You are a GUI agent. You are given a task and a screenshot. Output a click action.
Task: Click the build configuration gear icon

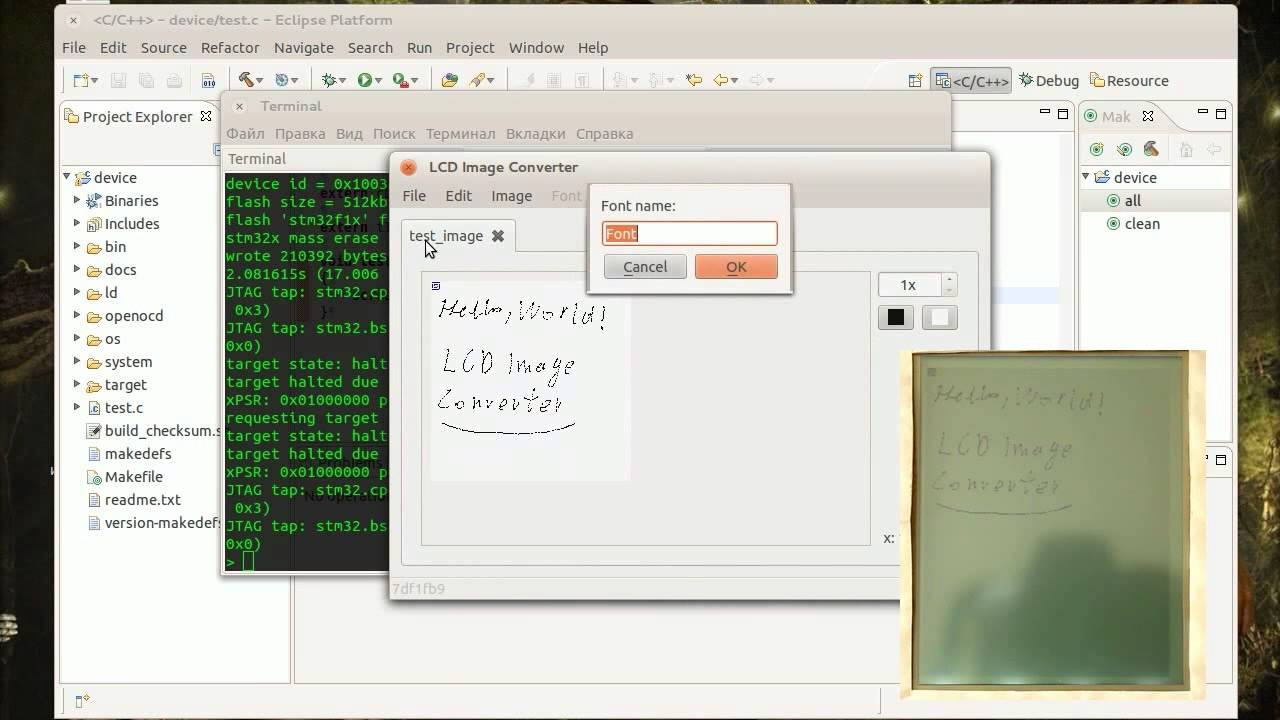pyautogui.click(x=282, y=80)
